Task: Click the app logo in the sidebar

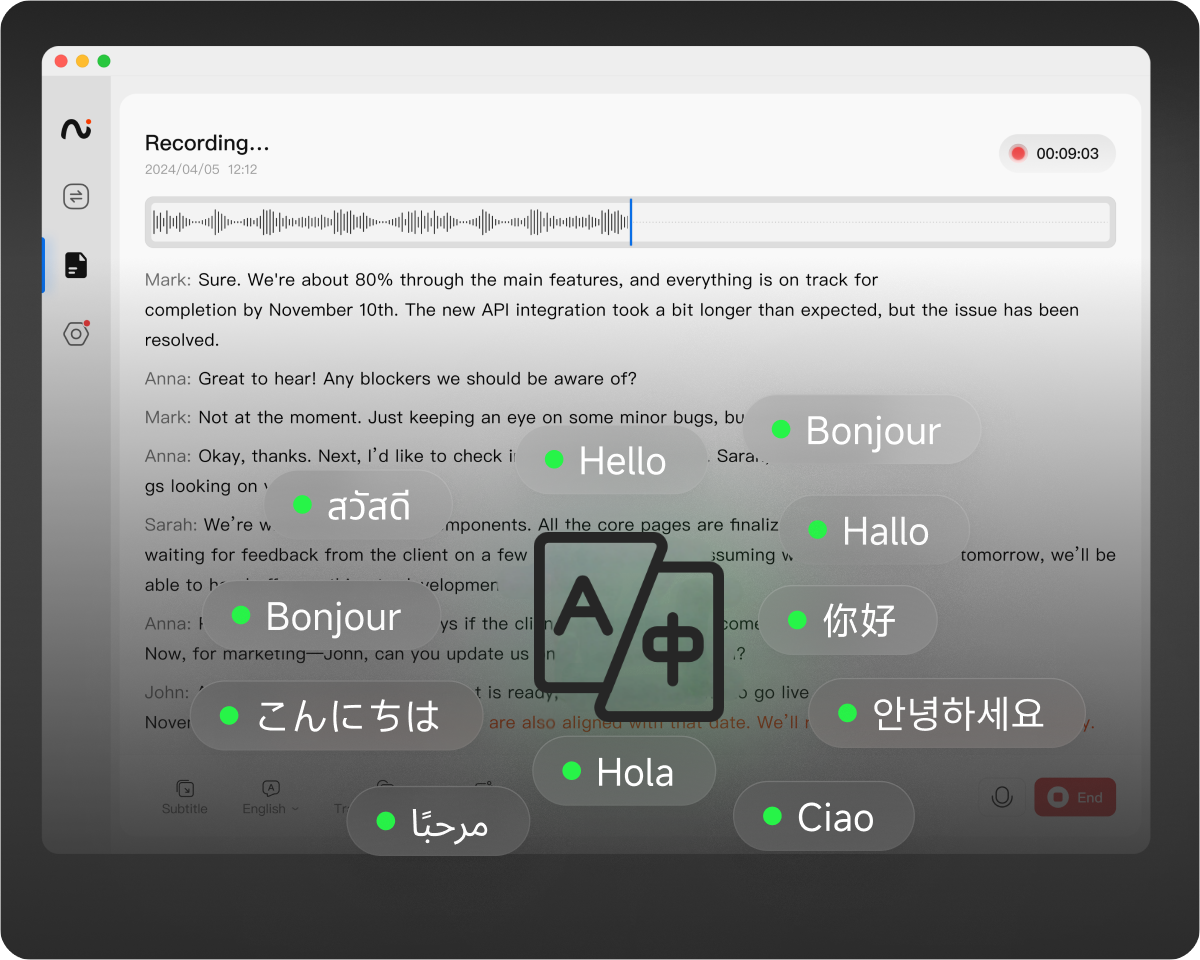Action: click(76, 128)
